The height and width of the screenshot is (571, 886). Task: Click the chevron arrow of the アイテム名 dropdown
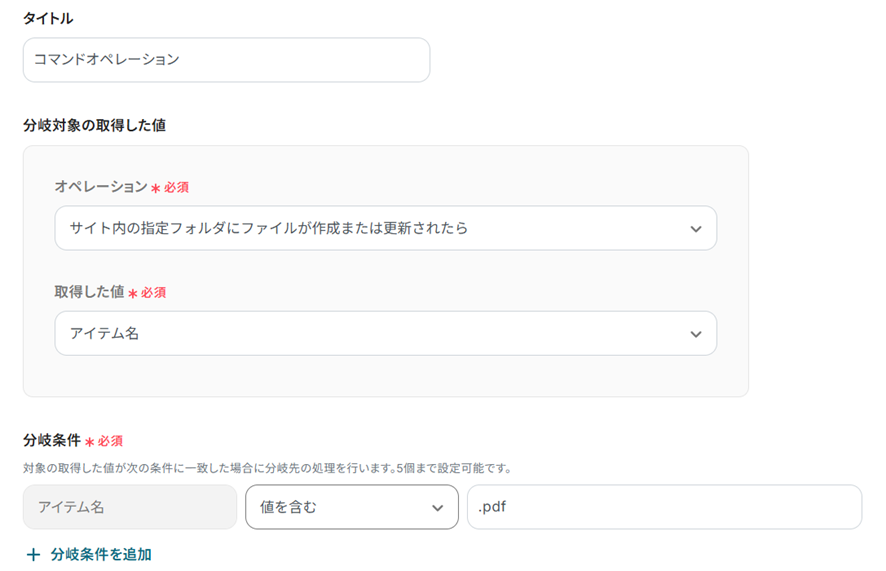pos(696,334)
